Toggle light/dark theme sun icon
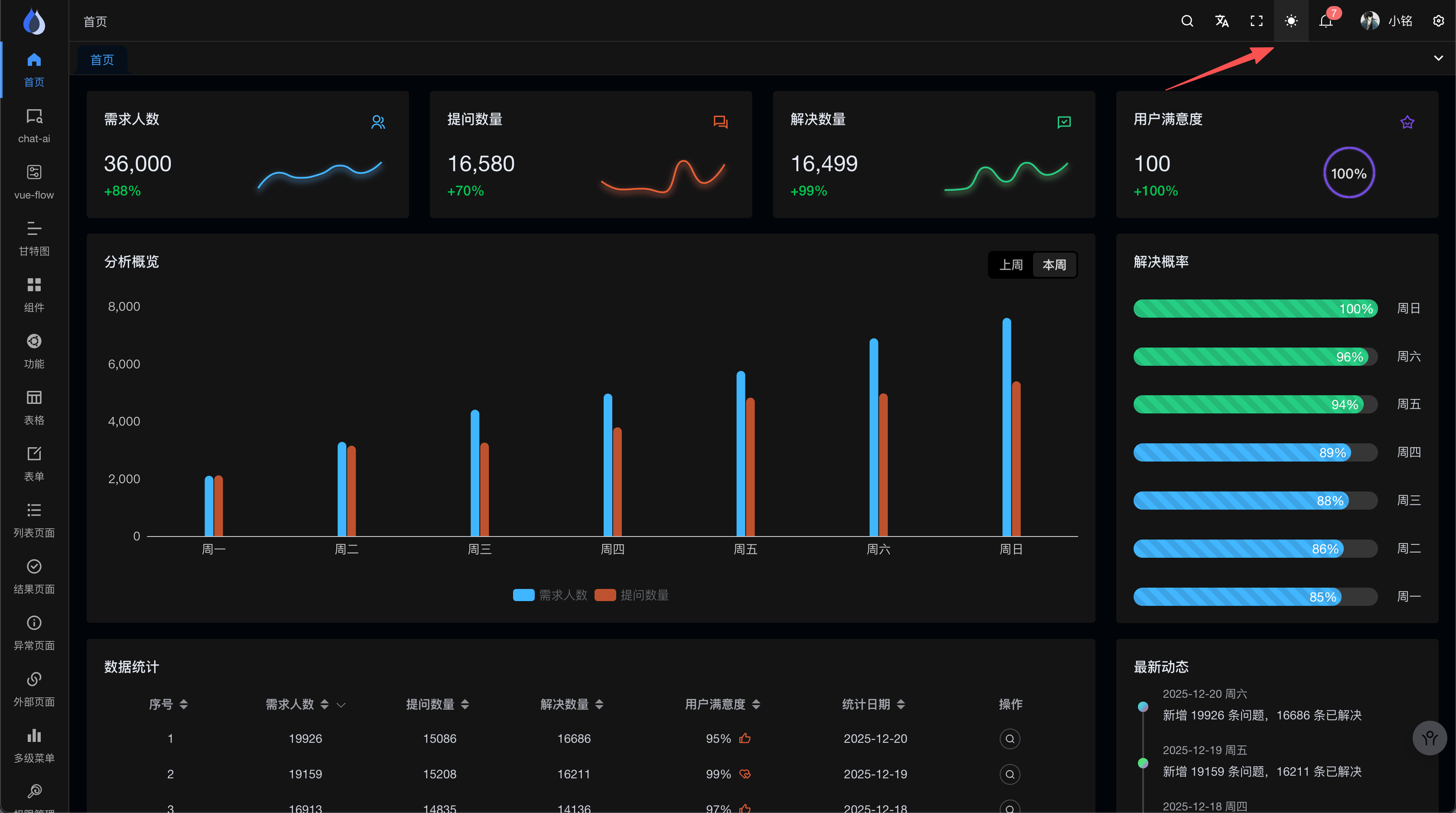Screen dimensions: 1456x813 coord(1291,21)
